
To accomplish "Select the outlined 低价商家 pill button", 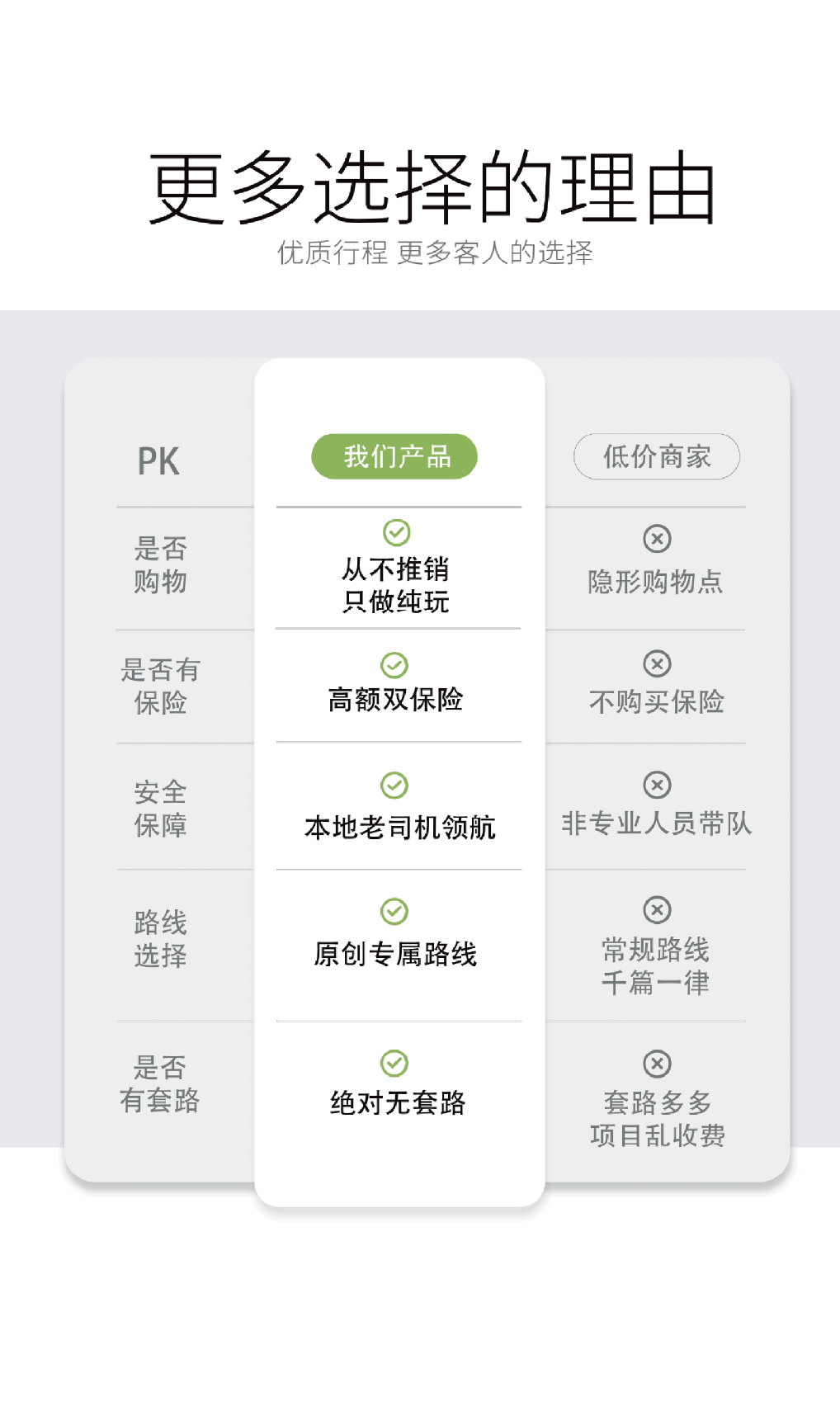I will [x=657, y=456].
